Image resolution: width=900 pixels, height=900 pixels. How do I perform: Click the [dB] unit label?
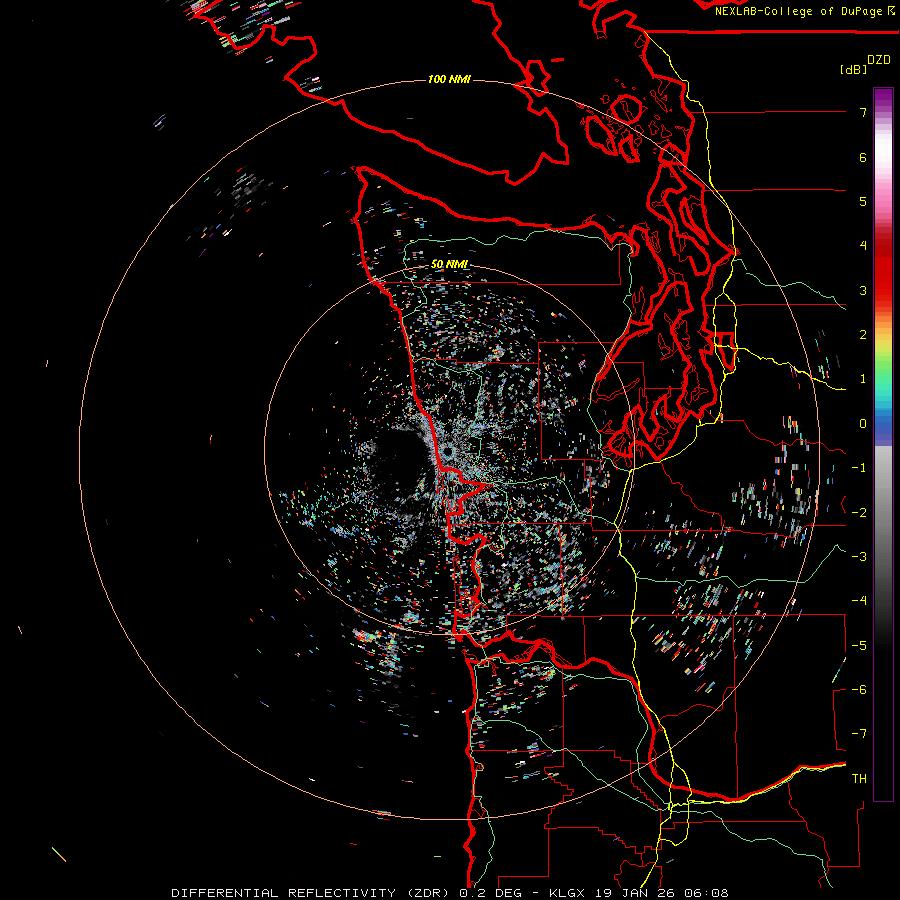click(x=854, y=69)
